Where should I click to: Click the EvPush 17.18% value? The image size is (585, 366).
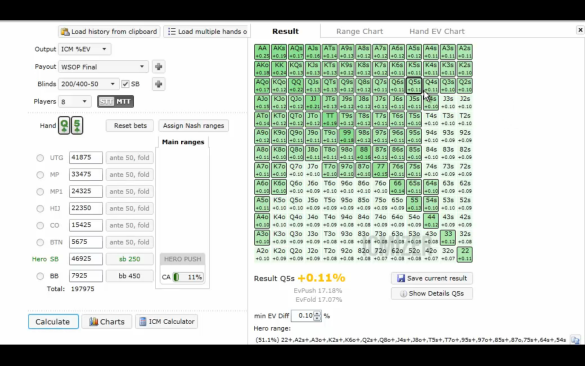click(x=317, y=291)
